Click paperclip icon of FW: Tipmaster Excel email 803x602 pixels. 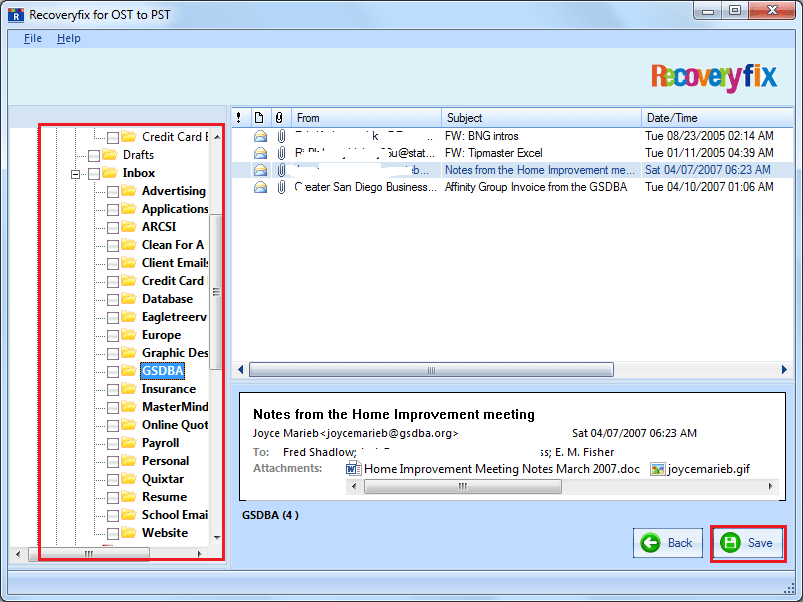click(281, 153)
